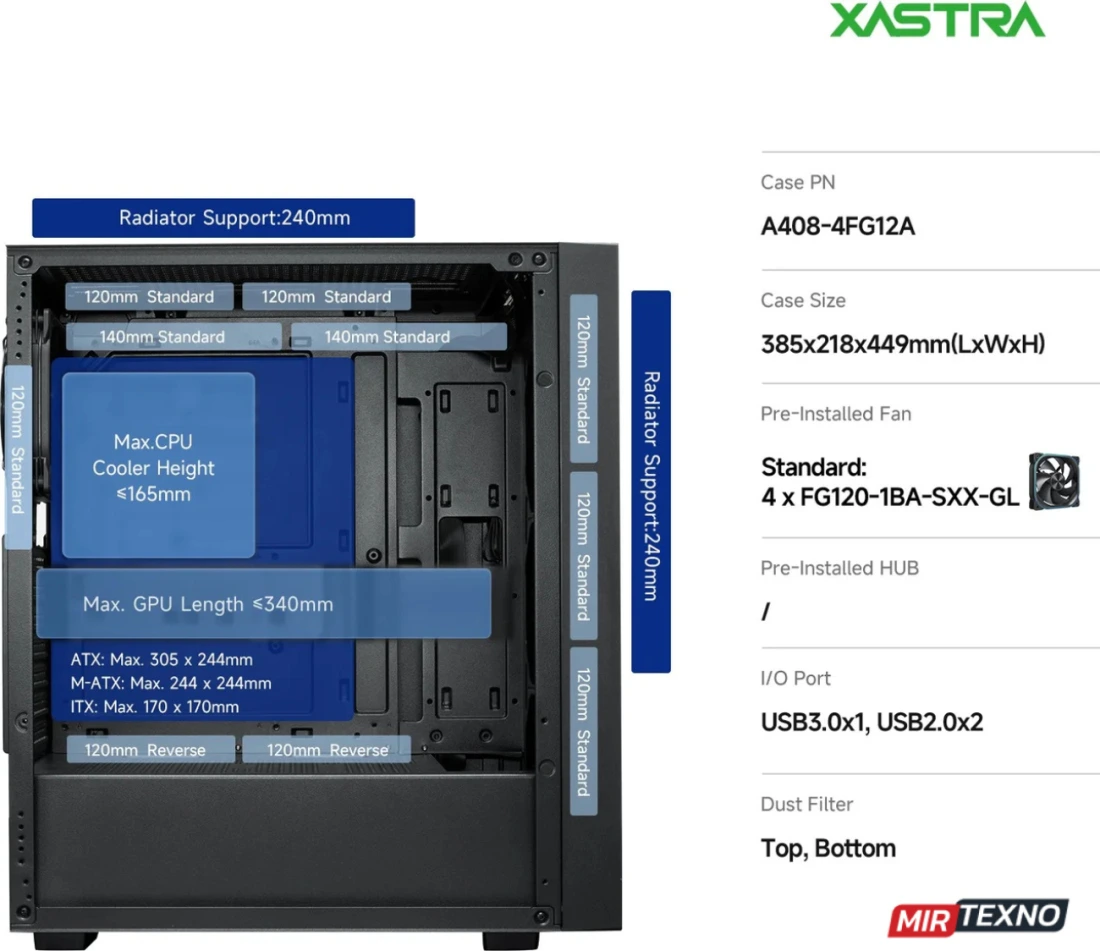Select the horizontal Radiator Support:240mm banner

[223, 217]
